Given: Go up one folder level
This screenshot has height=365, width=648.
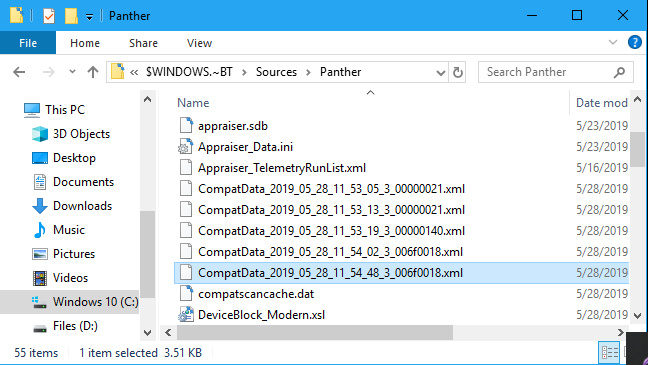Looking at the screenshot, I should tap(93, 72).
